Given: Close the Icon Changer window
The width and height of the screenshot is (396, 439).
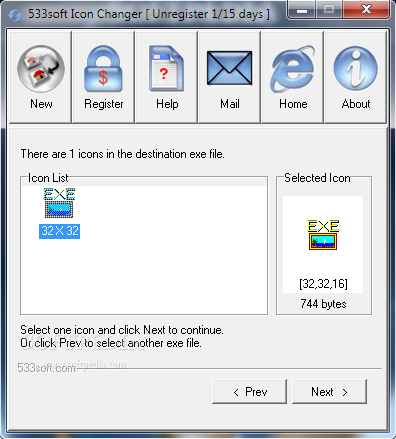Looking at the screenshot, I should (x=366, y=9).
